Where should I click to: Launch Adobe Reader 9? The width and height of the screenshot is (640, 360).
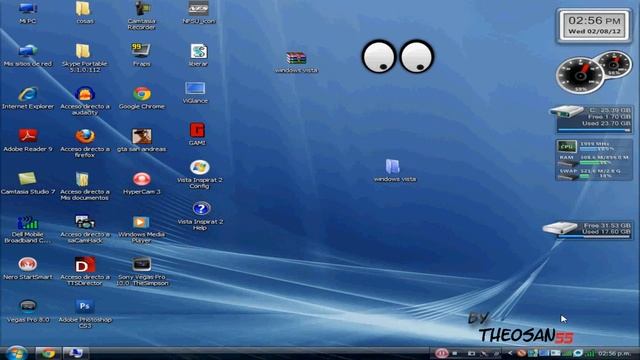pyautogui.click(x=28, y=140)
